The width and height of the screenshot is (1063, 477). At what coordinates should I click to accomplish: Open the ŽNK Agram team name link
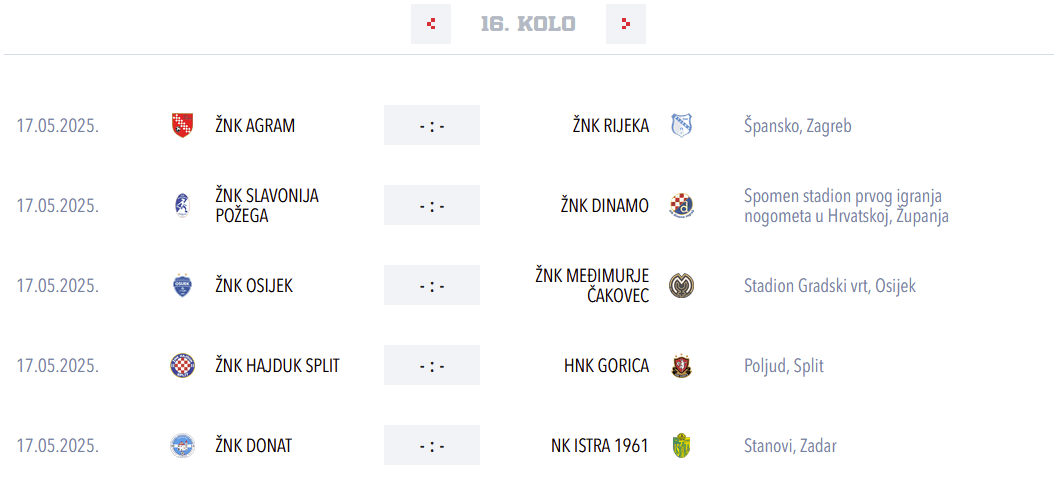[255, 126]
